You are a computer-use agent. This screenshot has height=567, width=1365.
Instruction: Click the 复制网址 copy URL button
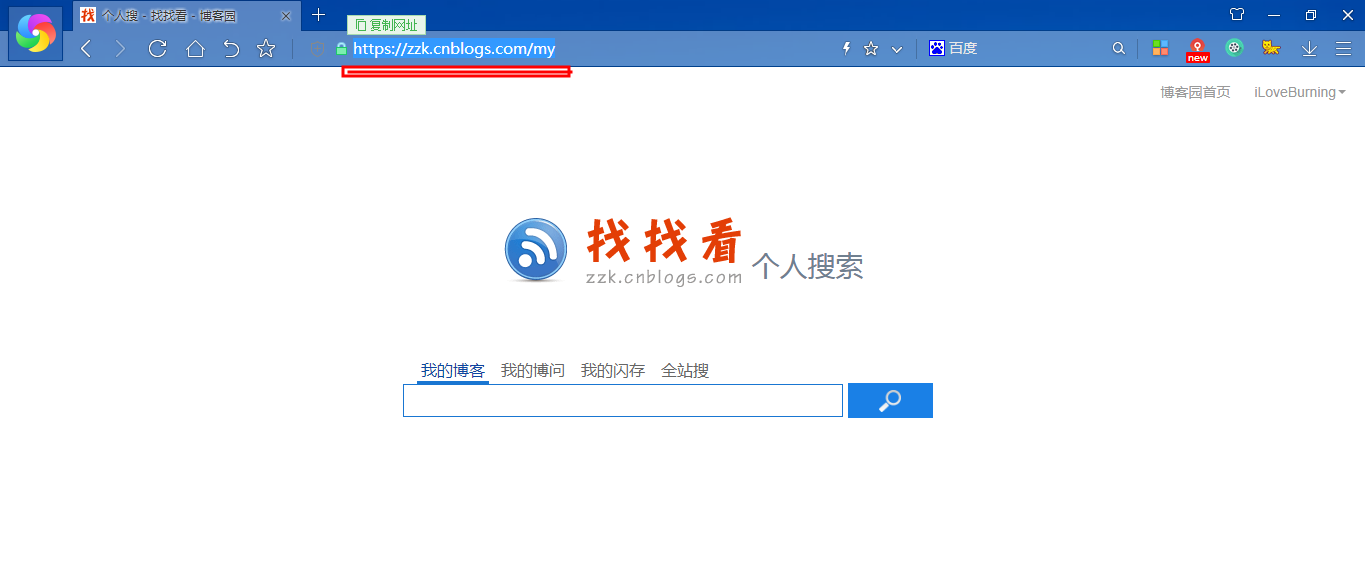point(387,25)
